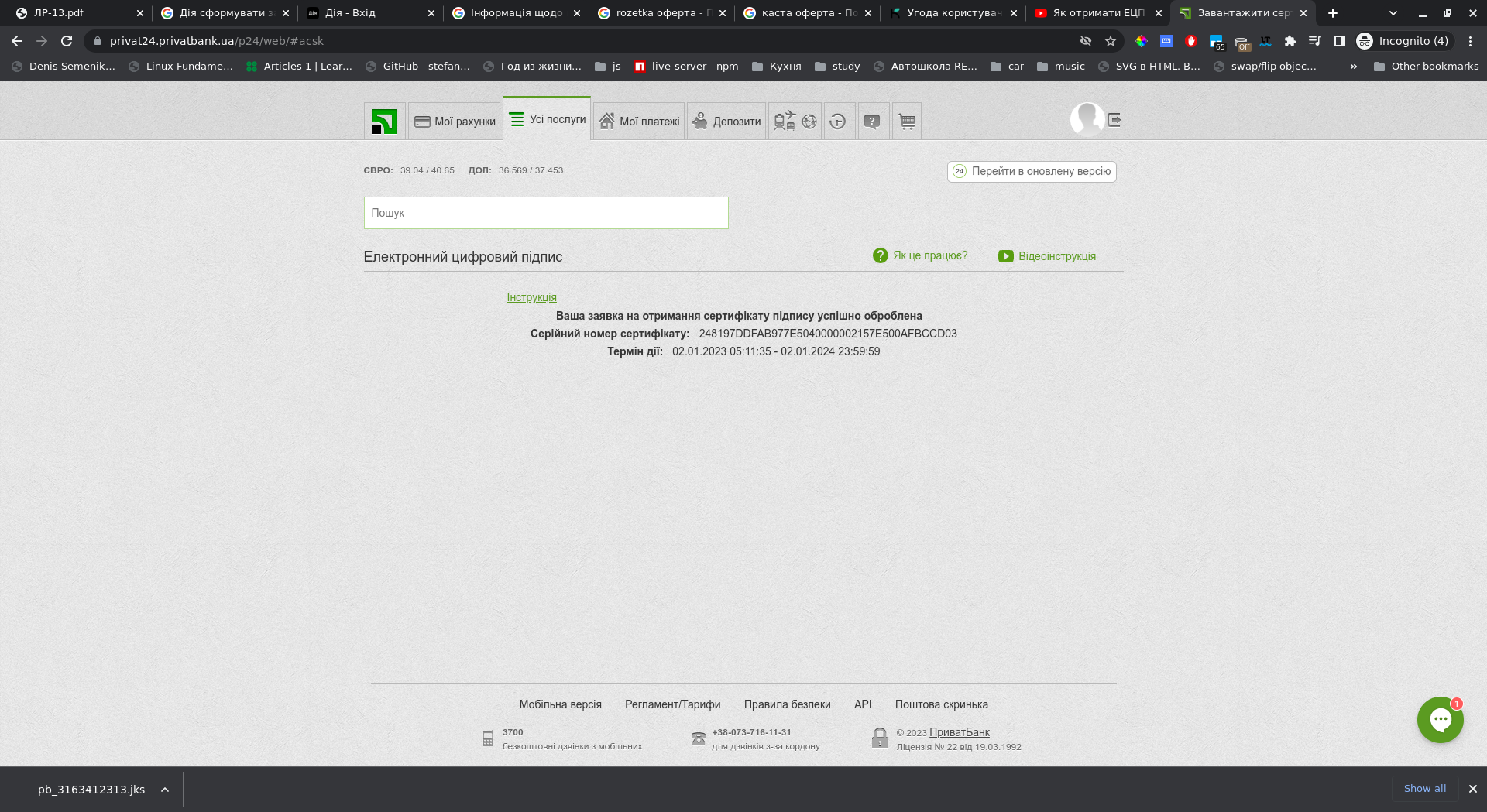Open the shopping cart icon

pos(906,122)
